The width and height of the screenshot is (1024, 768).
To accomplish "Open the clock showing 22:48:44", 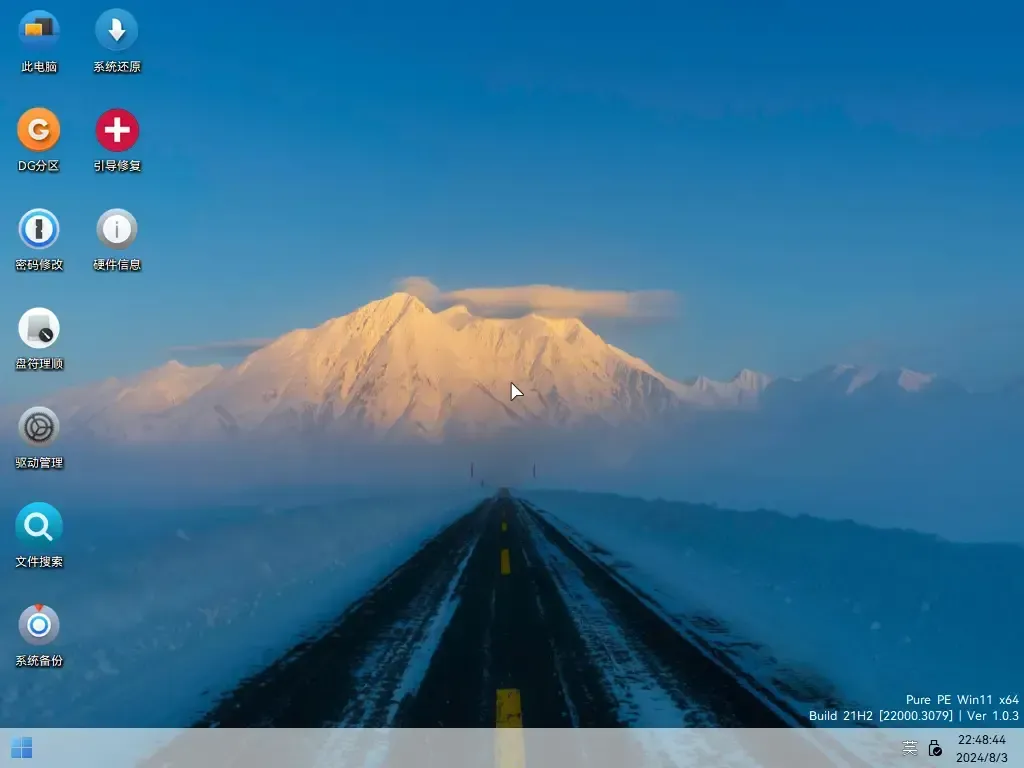I will click(983, 740).
